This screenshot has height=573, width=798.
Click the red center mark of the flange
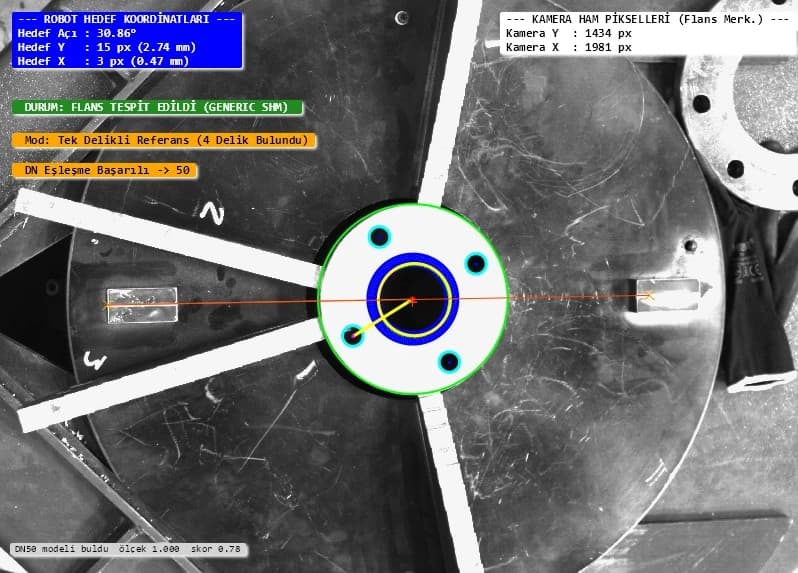pos(413,300)
